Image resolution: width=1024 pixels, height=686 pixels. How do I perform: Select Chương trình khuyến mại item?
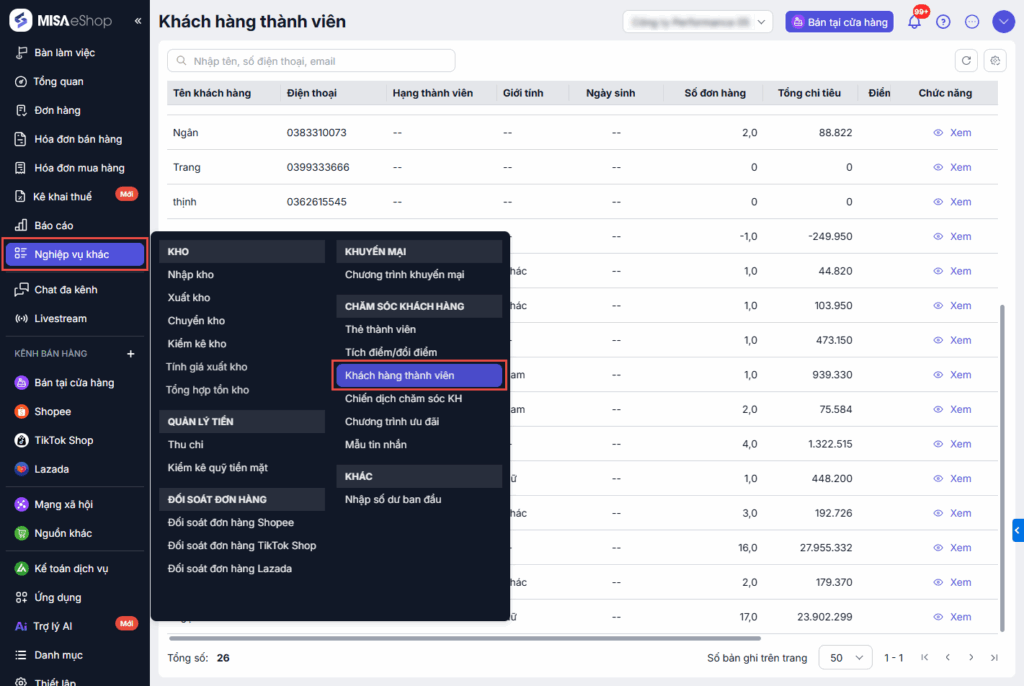tap(404, 274)
